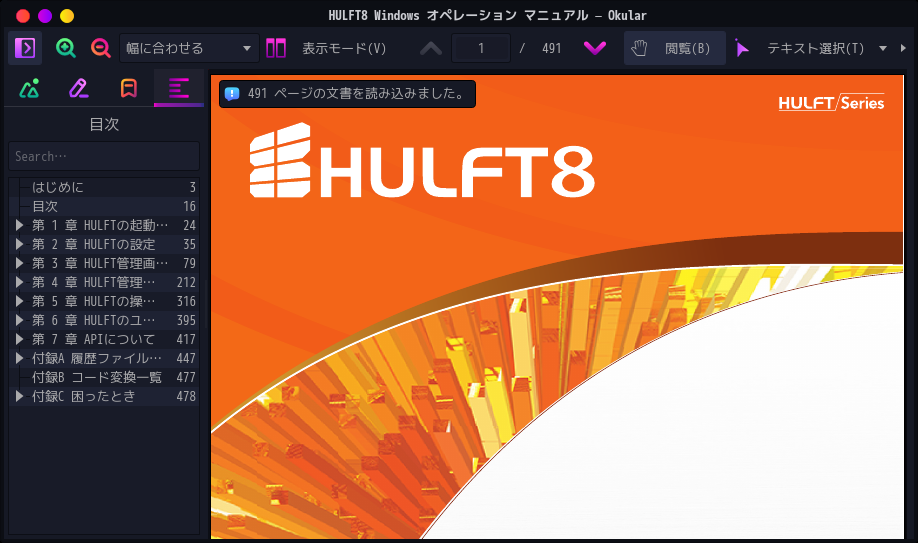Open the 目次 entry at page 16
Image resolution: width=918 pixels, height=543 pixels.
(x=104, y=206)
